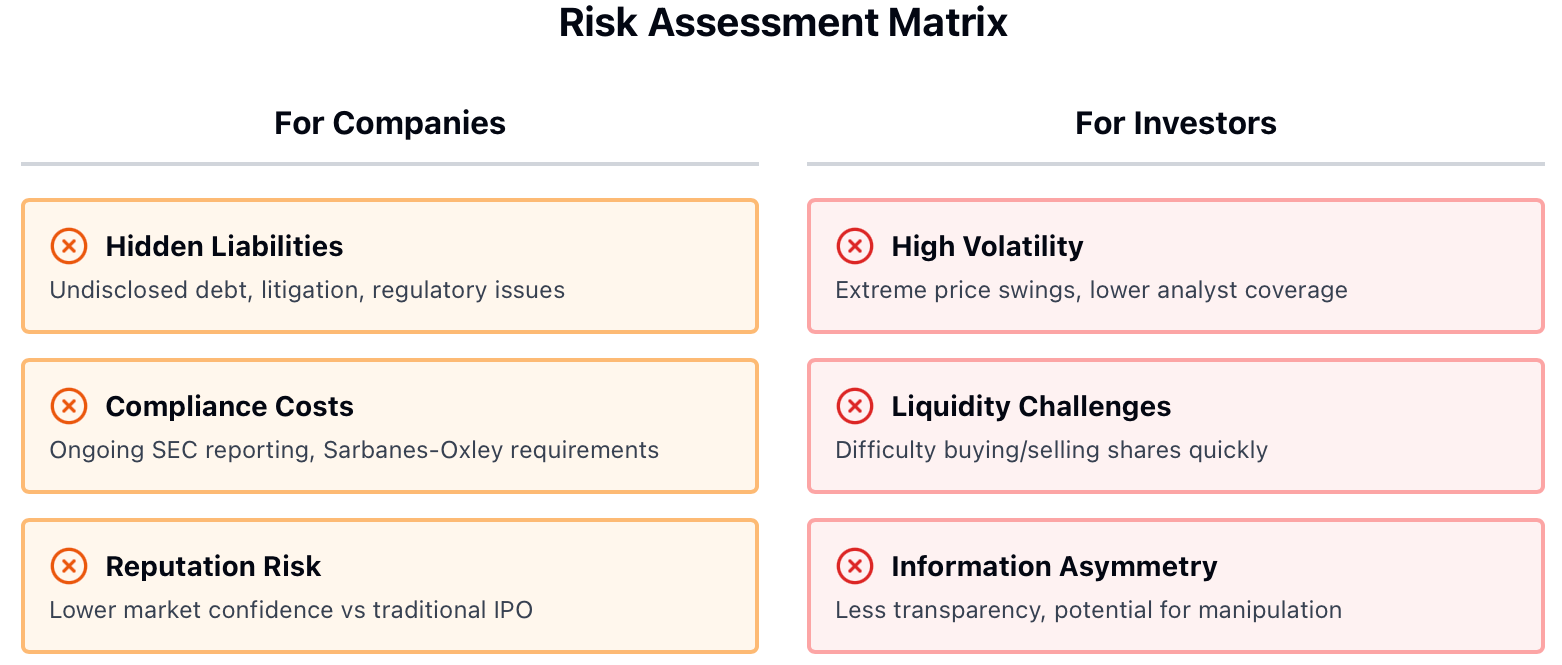Image resolution: width=1562 pixels, height=665 pixels.
Task: Click the For Companies column heading
Action: (x=390, y=123)
